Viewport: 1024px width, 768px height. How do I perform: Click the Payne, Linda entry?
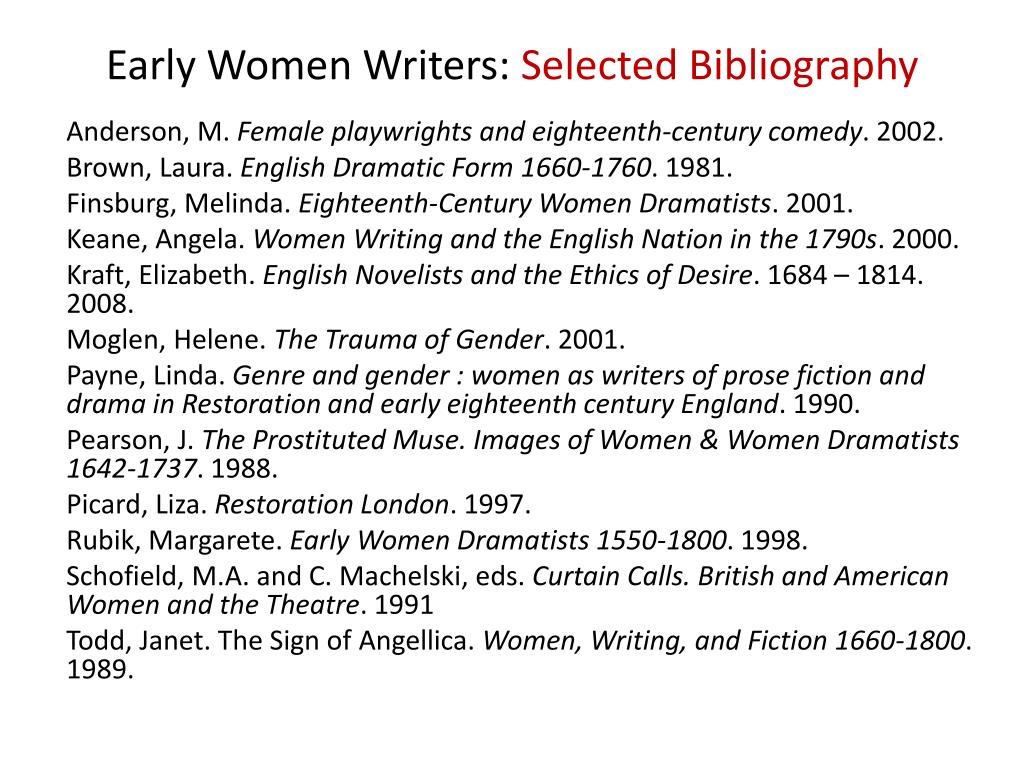click(496, 390)
